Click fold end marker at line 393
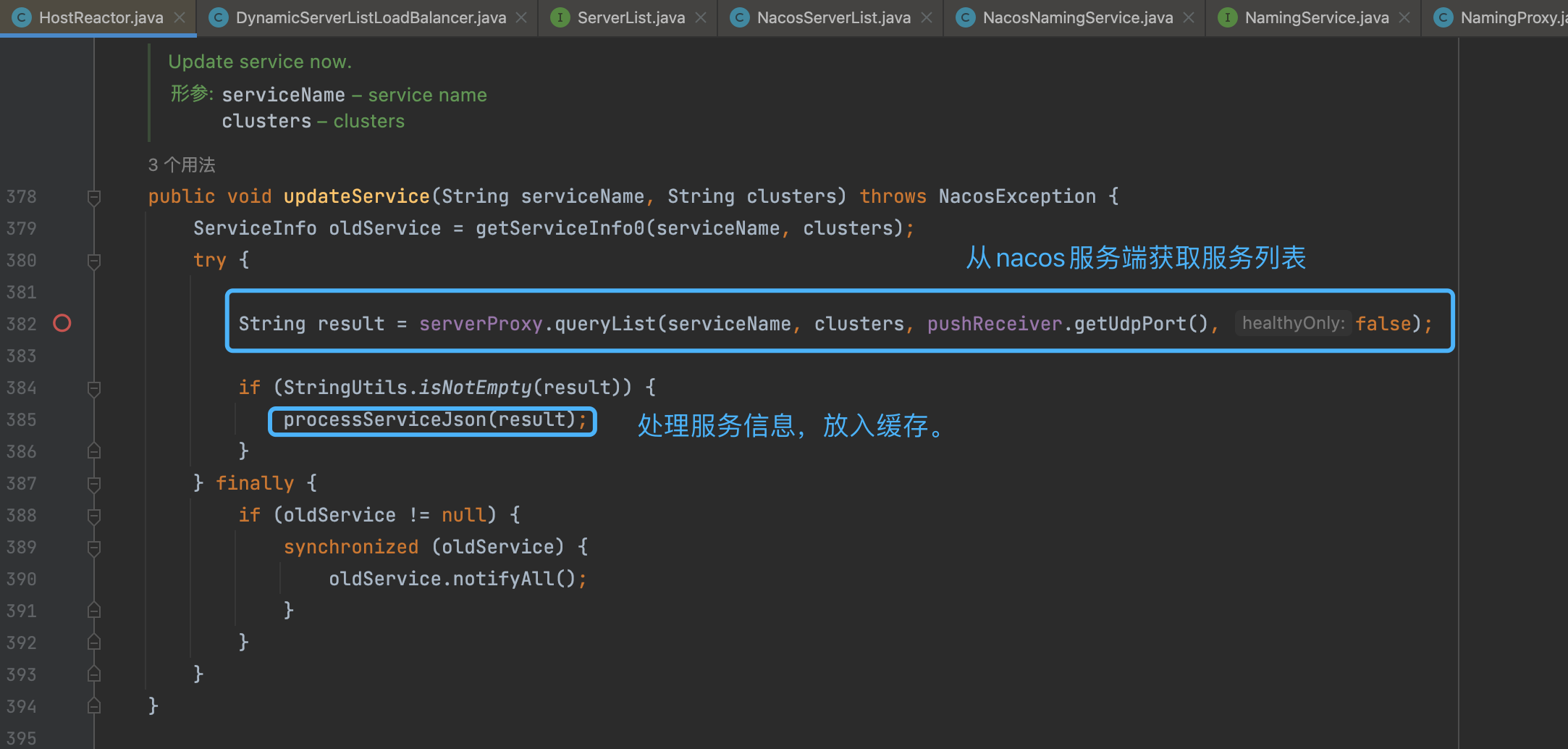Image resolution: width=1568 pixels, height=749 pixels. (93, 674)
